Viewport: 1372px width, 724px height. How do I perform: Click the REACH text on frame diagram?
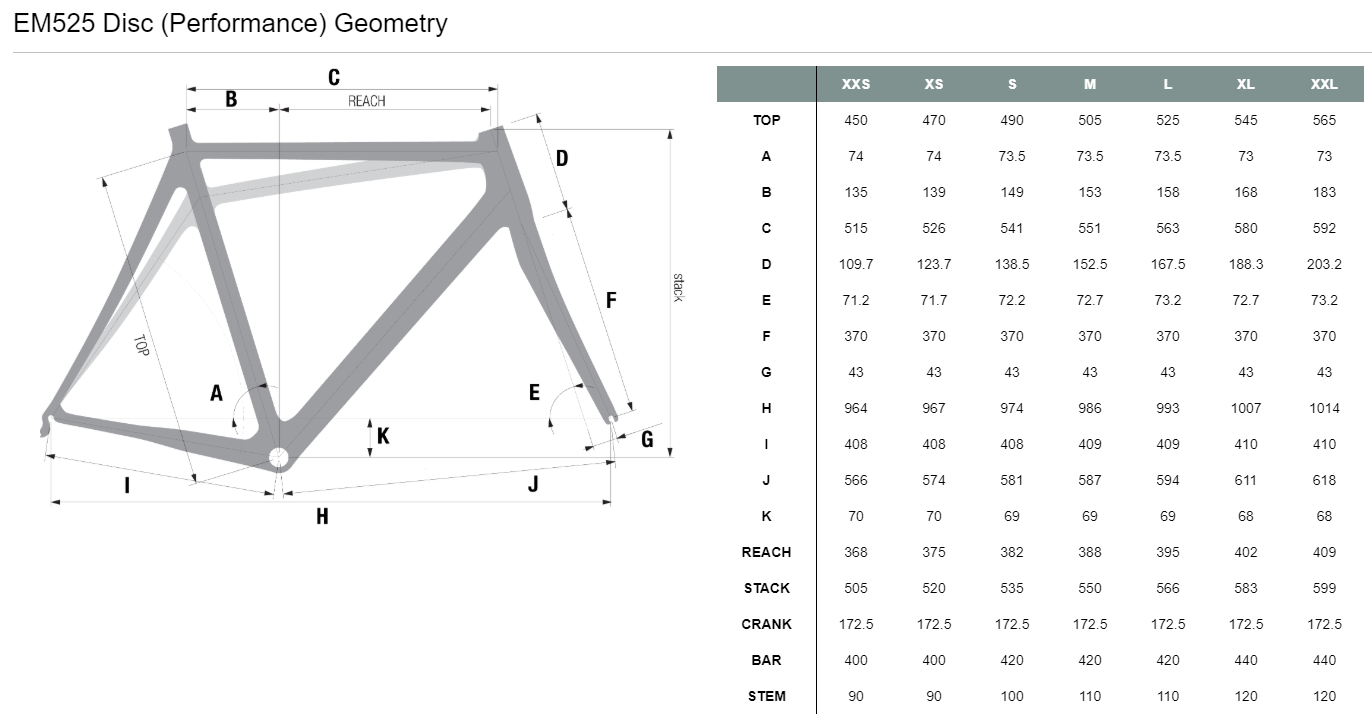[x=366, y=101]
